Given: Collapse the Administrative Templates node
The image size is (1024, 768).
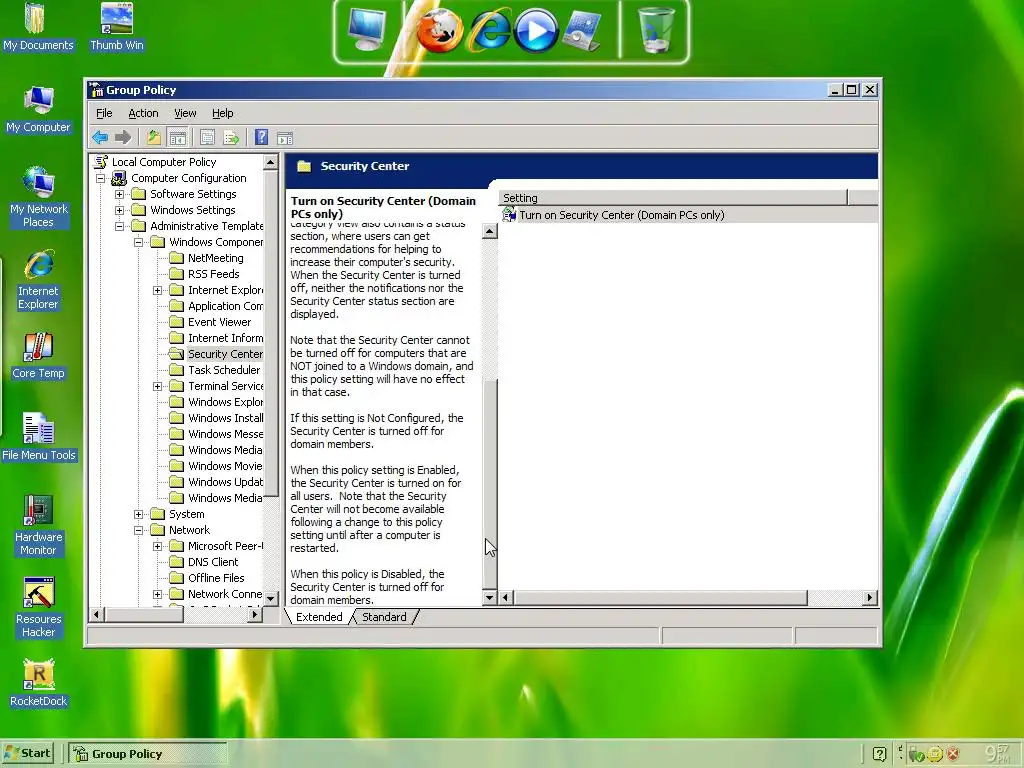Looking at the screenshot, I should click(119, 226).
